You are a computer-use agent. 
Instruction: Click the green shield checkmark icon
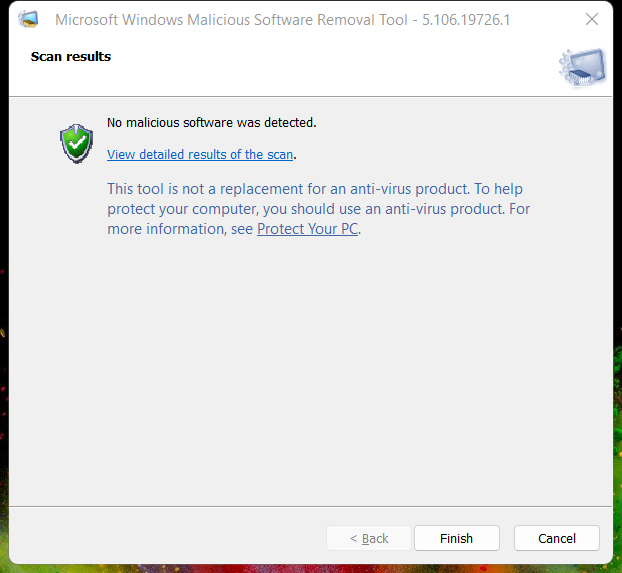pos(76,144)
